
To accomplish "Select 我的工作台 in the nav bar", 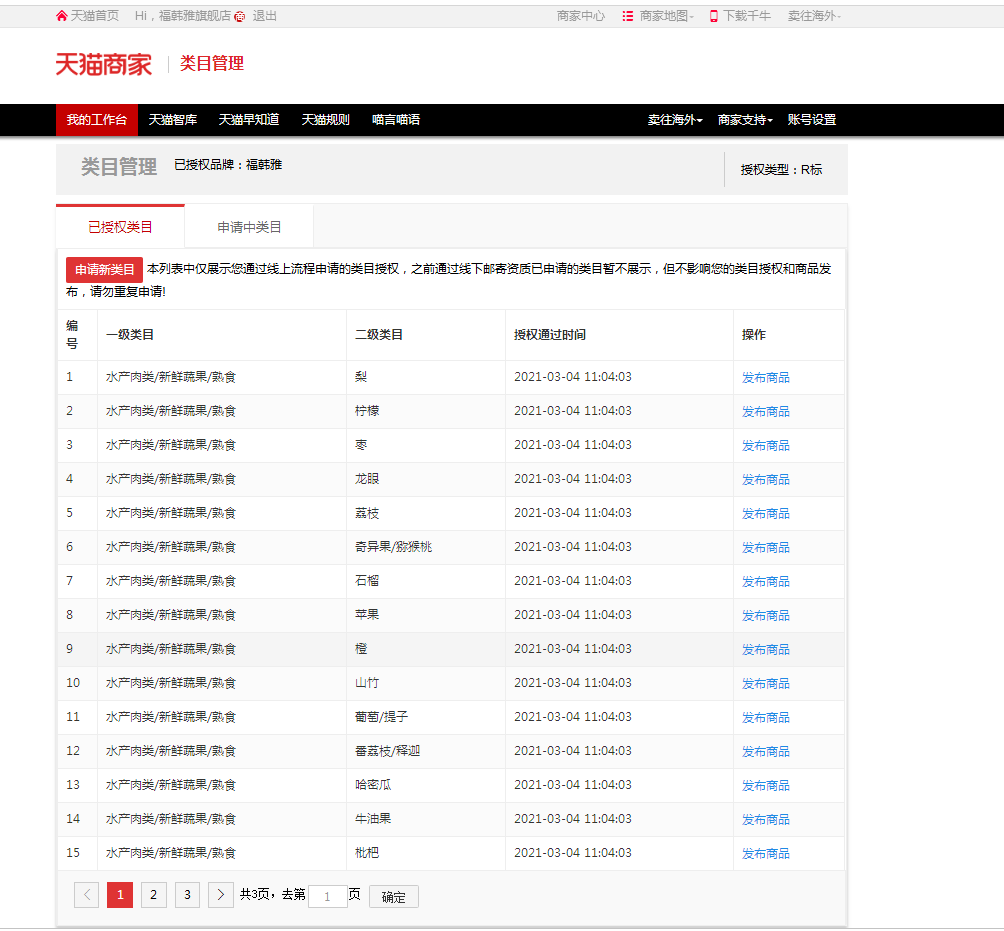I will pyautogui.click(x=97, y=120).
